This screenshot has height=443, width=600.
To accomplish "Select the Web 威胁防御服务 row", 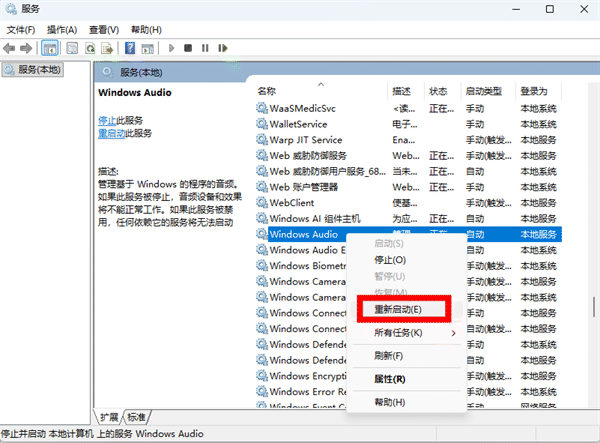I will [408, 155].
